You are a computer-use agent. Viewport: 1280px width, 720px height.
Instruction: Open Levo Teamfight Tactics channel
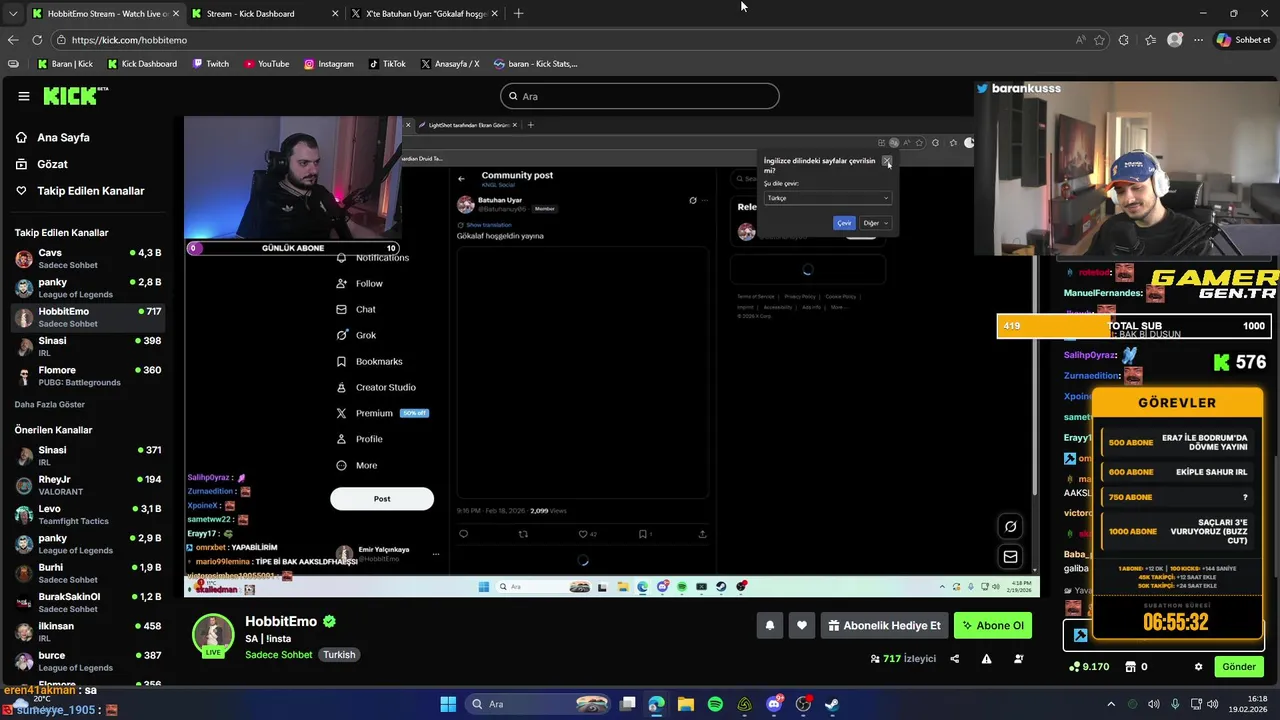point(88,515)
